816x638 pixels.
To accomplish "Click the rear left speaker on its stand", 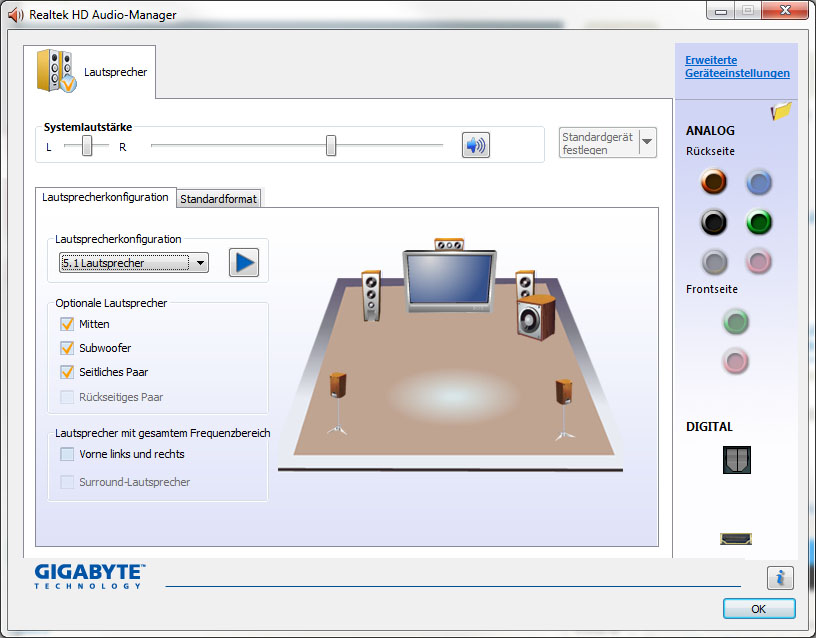I will [337, 404].
